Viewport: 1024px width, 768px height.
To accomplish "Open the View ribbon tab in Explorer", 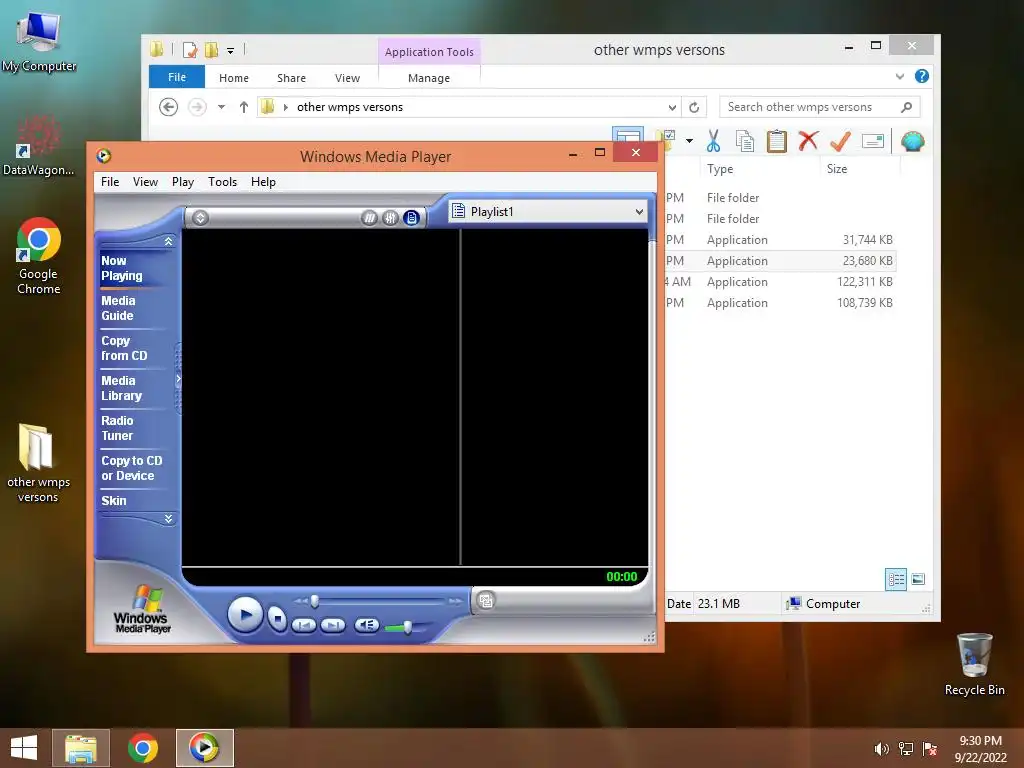I will 347,78.
